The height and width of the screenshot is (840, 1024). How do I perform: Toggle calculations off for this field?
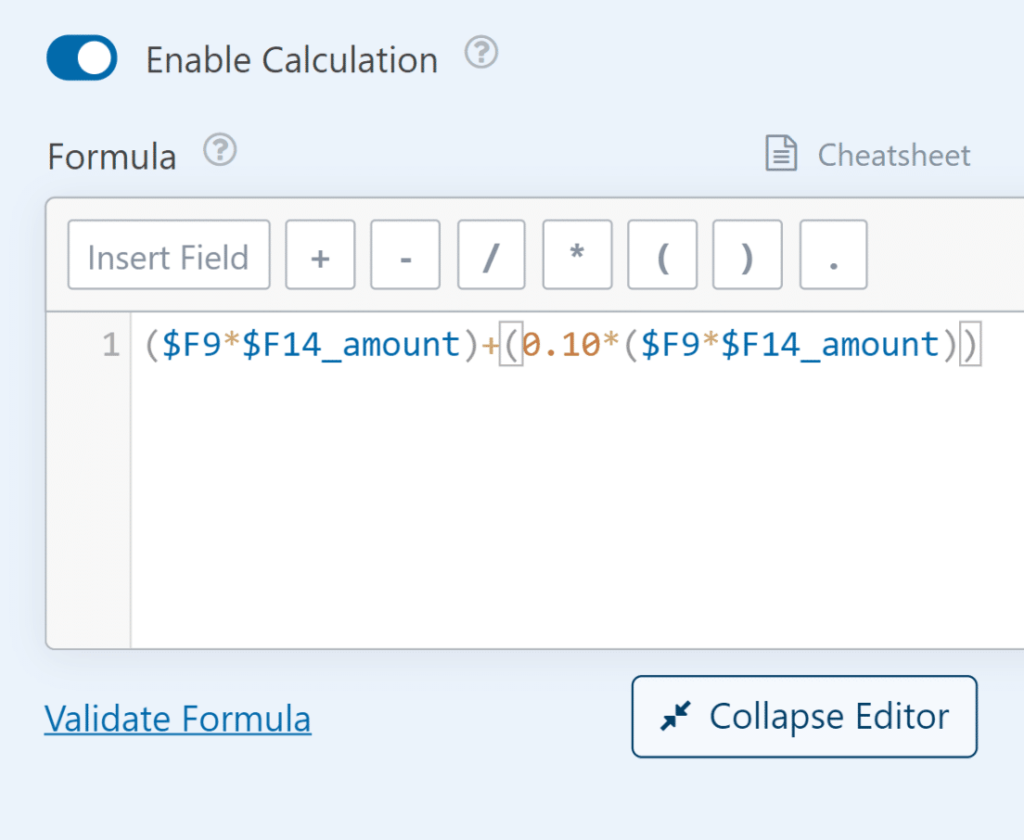81,57
